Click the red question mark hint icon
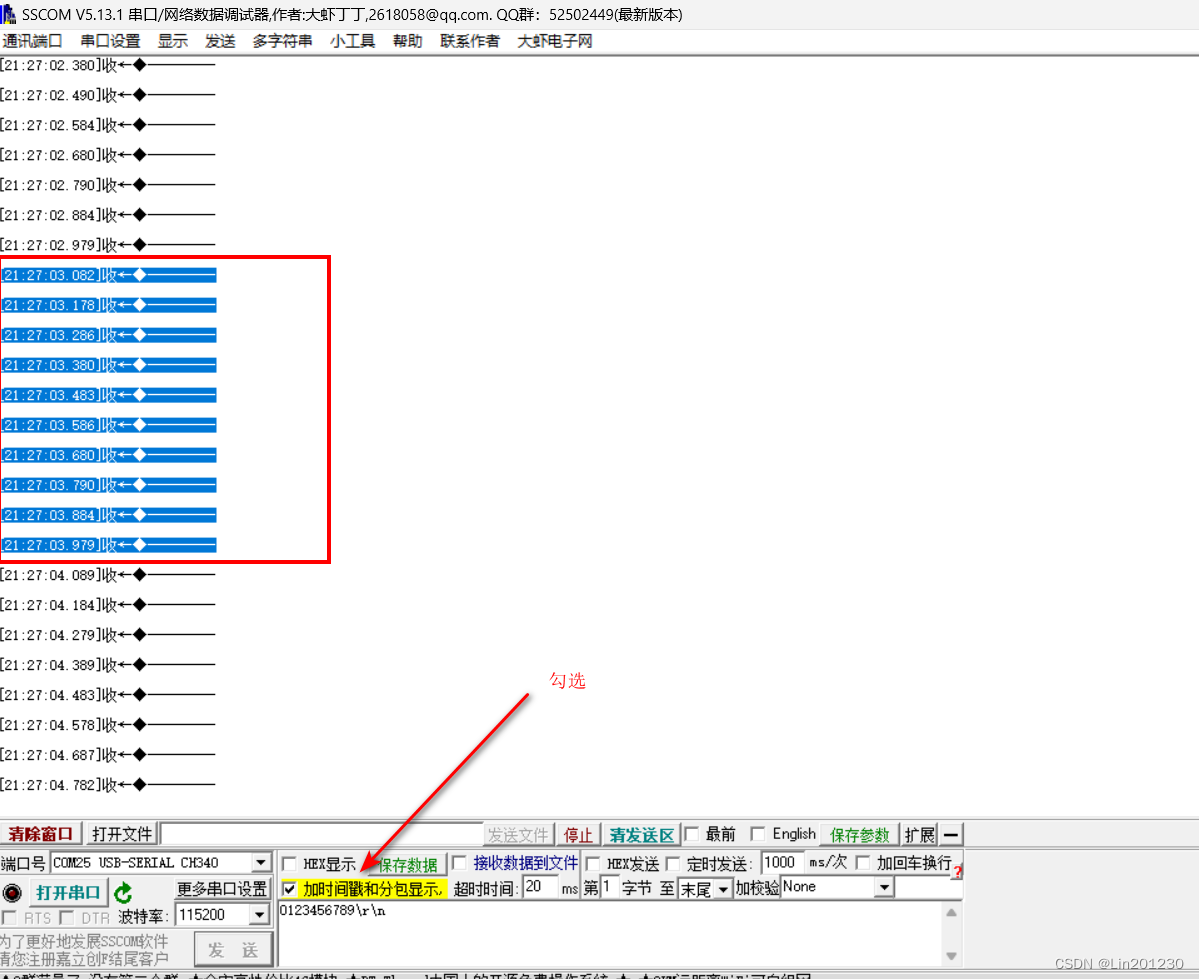The image size is (1199, 979). point(958,872)
